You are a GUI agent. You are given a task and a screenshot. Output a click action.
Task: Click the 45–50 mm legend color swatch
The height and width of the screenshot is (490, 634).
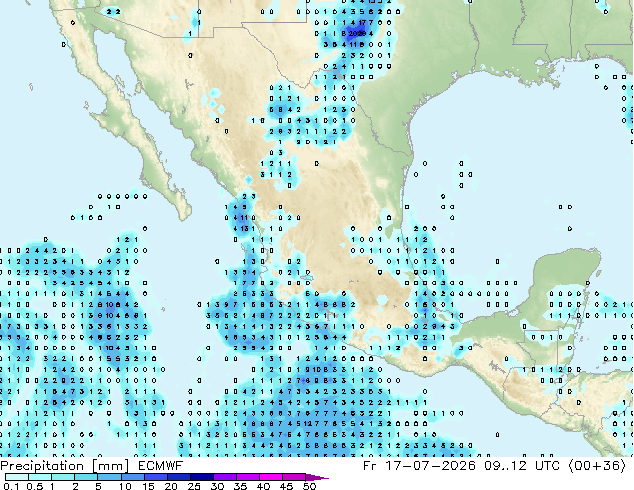click(294, 477)
